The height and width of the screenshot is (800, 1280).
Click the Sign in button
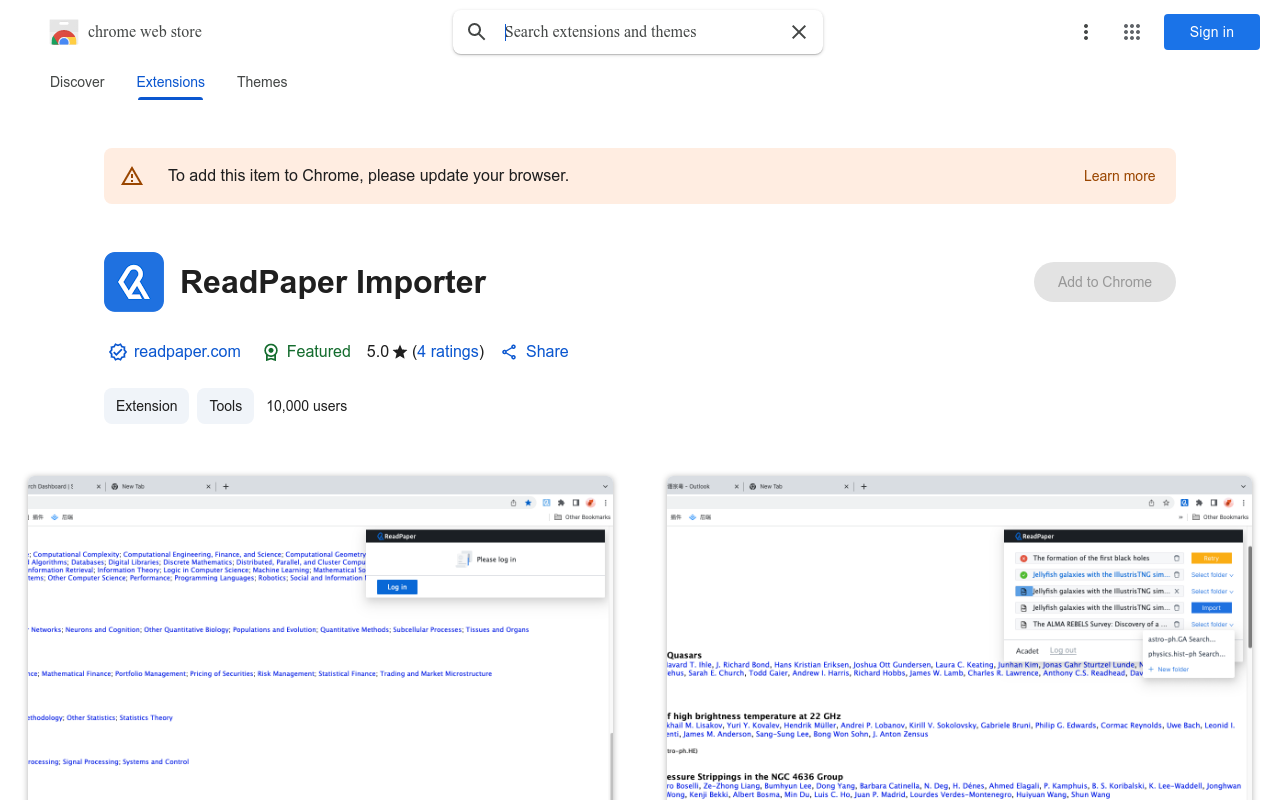click(1212, 32)
